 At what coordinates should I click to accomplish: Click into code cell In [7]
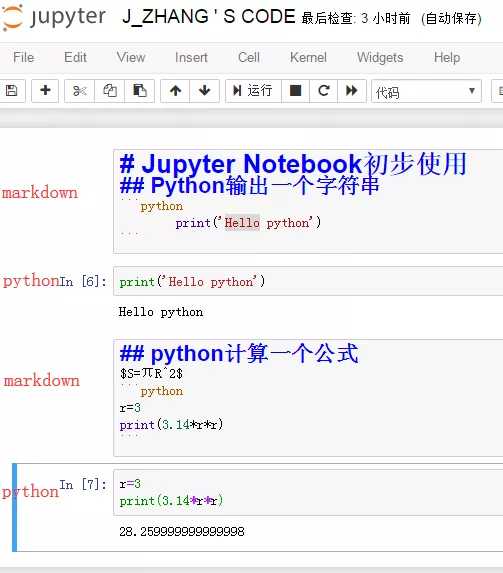308,492
